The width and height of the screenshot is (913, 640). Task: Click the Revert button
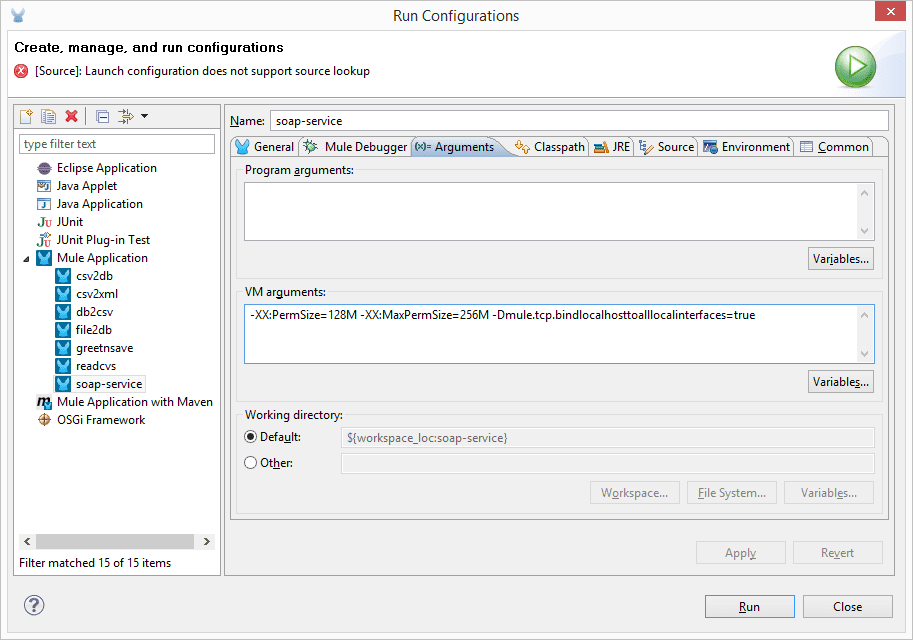pyautogui.click(x=837, y=553)
